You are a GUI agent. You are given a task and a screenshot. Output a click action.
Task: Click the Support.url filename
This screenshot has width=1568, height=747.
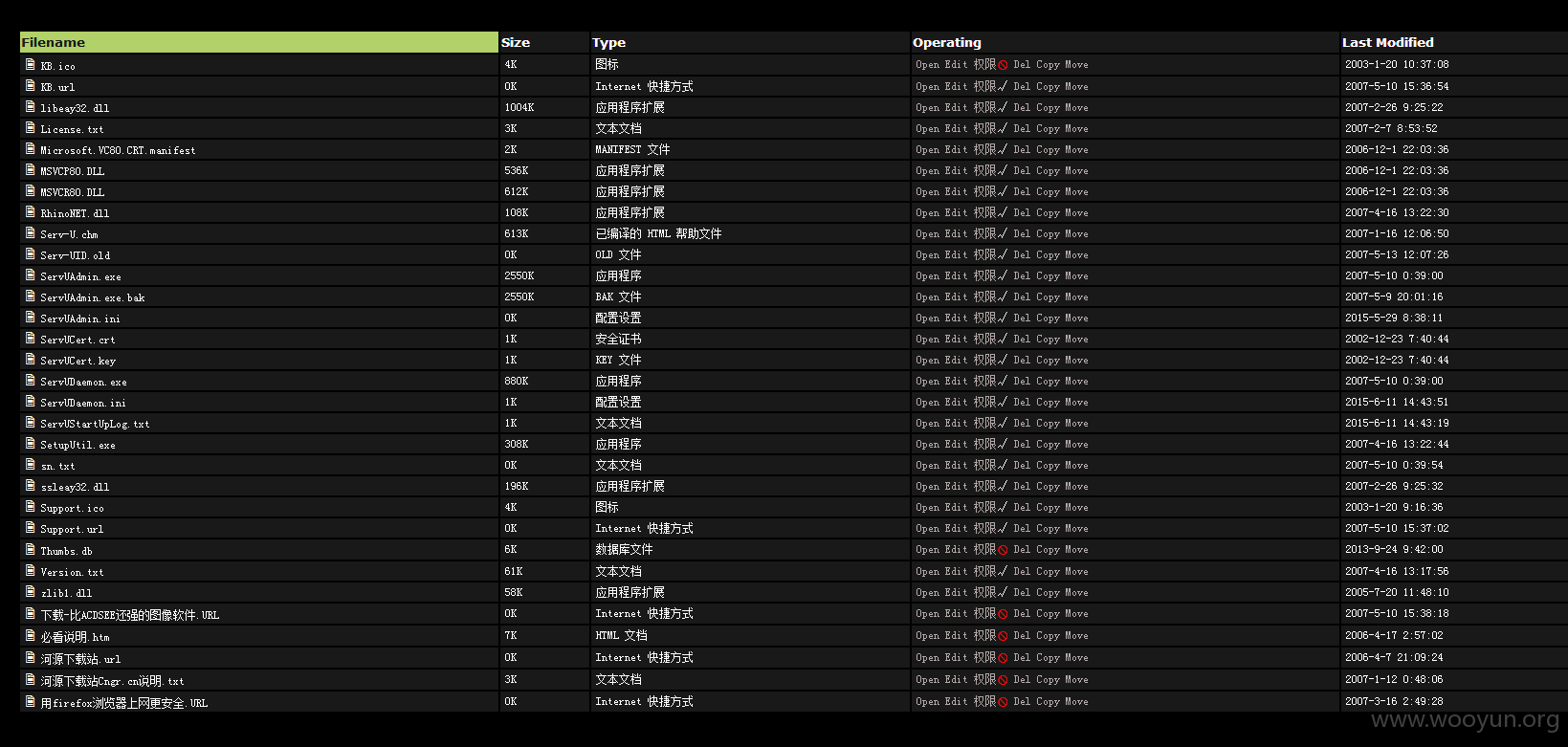72,529
